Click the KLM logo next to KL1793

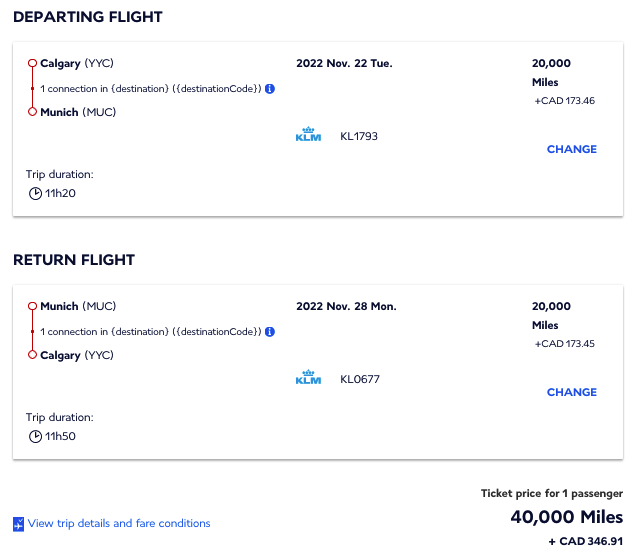(309, 136)
